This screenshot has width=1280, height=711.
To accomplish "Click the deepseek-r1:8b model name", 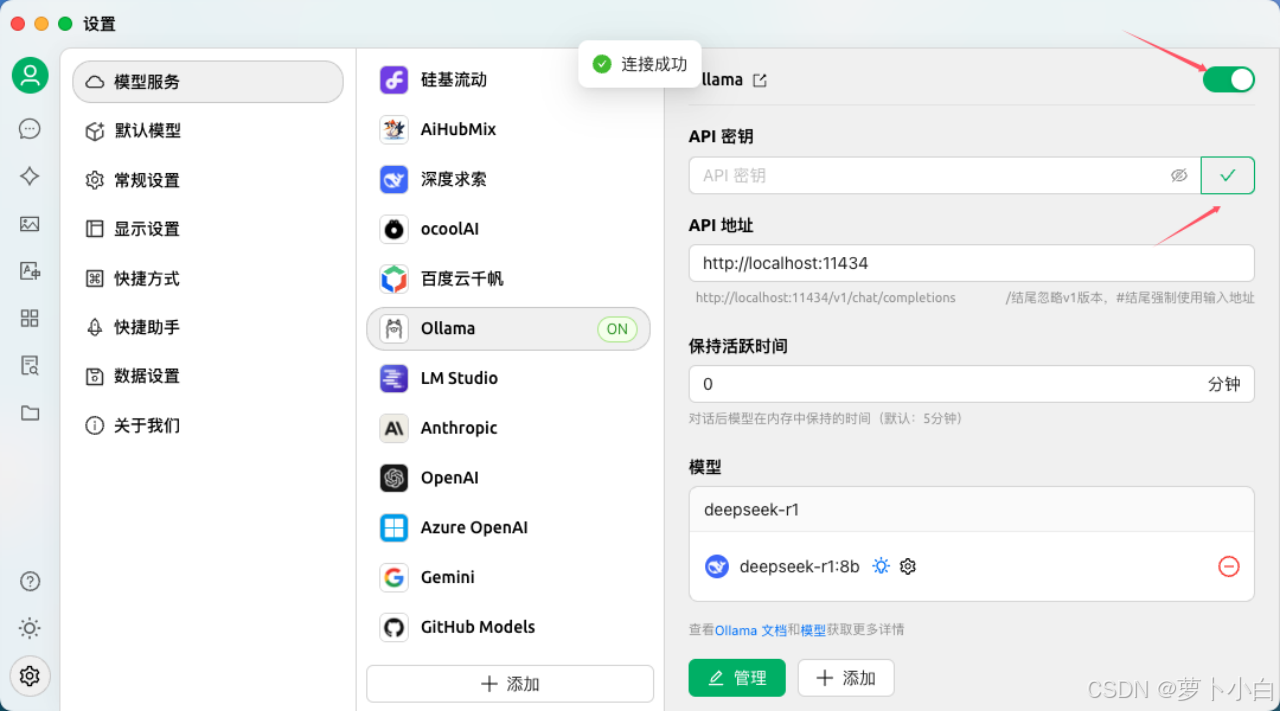I will [799, 567].
